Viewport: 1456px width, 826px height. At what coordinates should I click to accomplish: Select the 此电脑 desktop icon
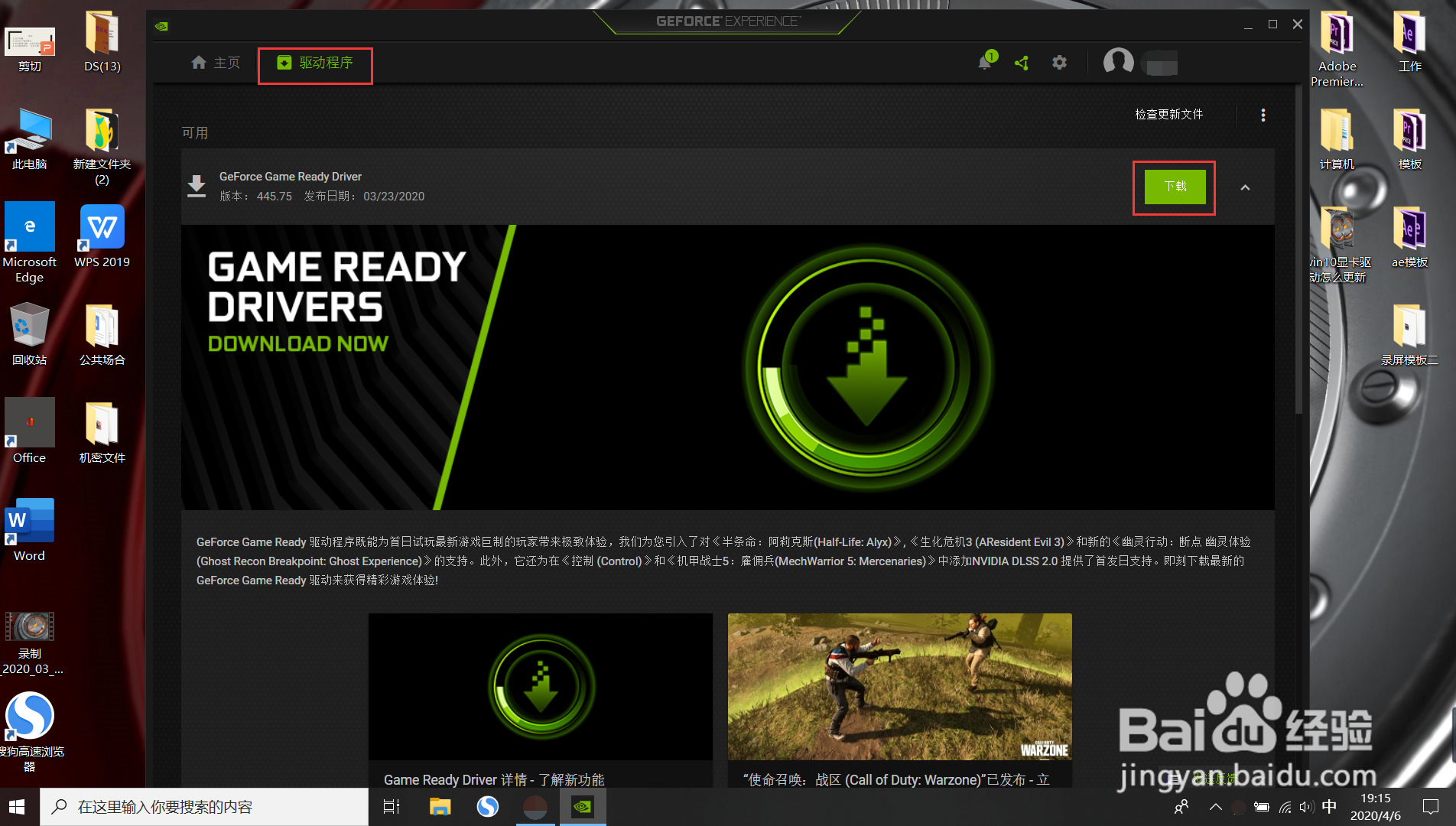pyautogui.click(x=30, y=139)
